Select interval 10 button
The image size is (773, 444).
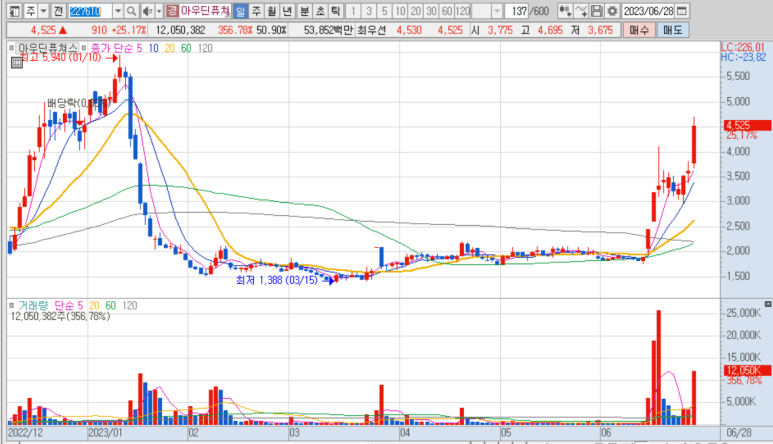coord(400,11)
